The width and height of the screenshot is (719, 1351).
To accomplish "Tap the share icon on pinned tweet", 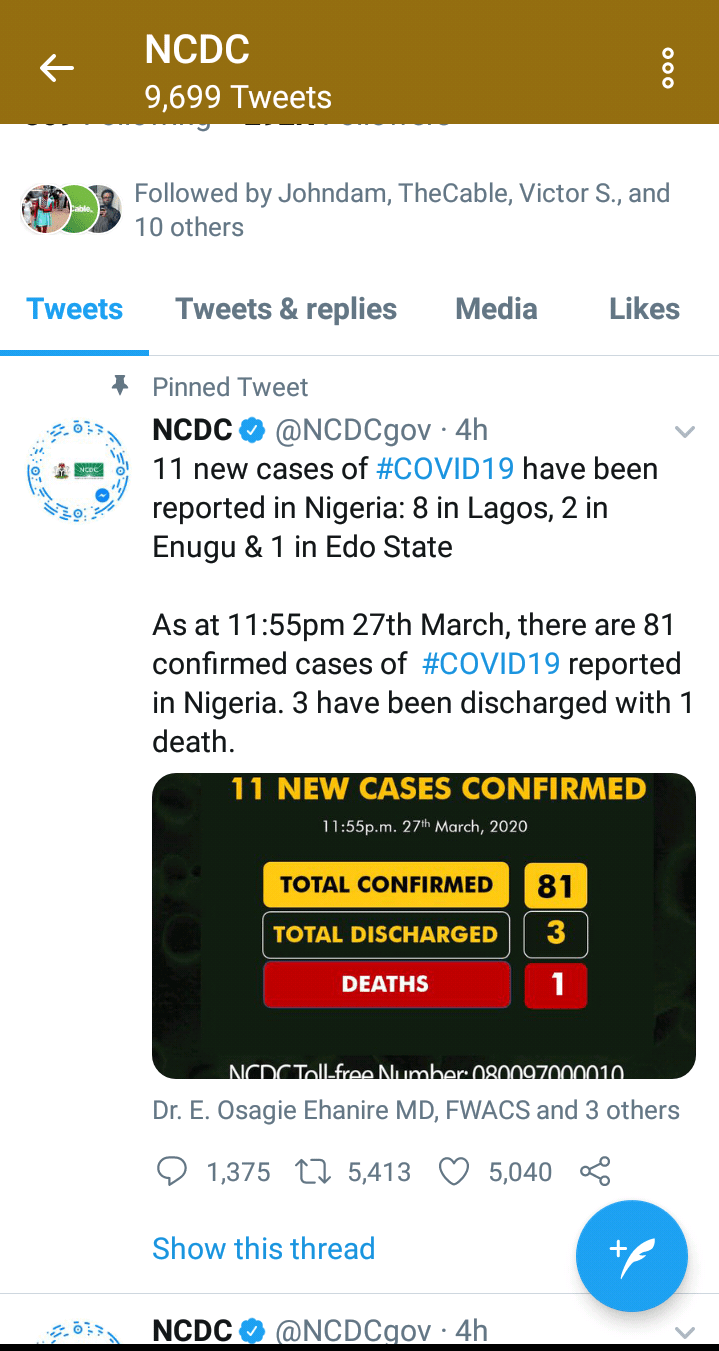I will point(595,1171).
